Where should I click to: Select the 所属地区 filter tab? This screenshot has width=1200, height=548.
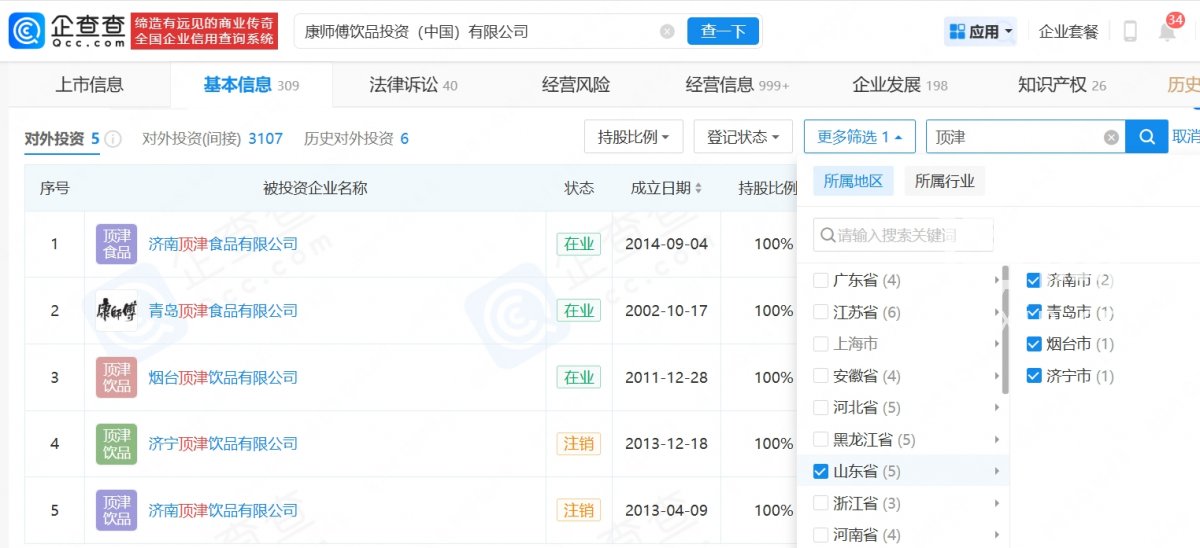853,181
